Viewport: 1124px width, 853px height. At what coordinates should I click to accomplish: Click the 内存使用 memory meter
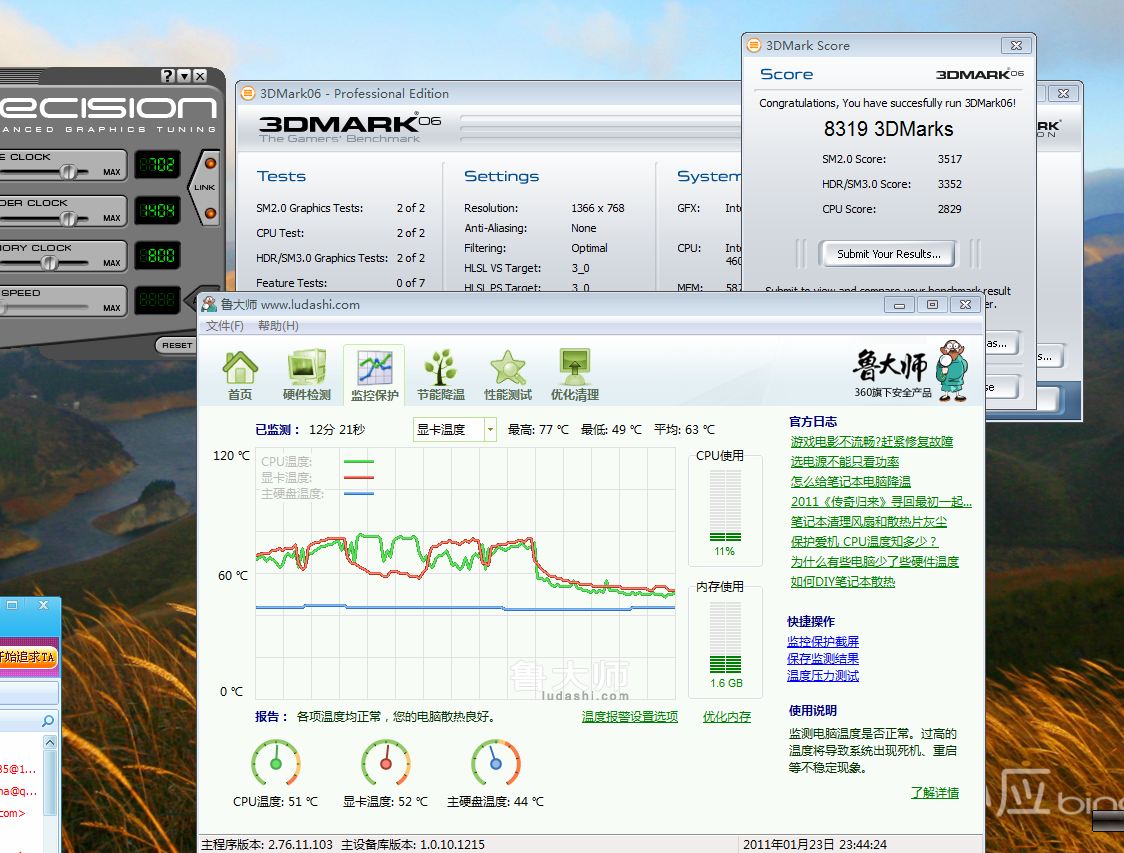pyautogui.click(x=725, y=637)
